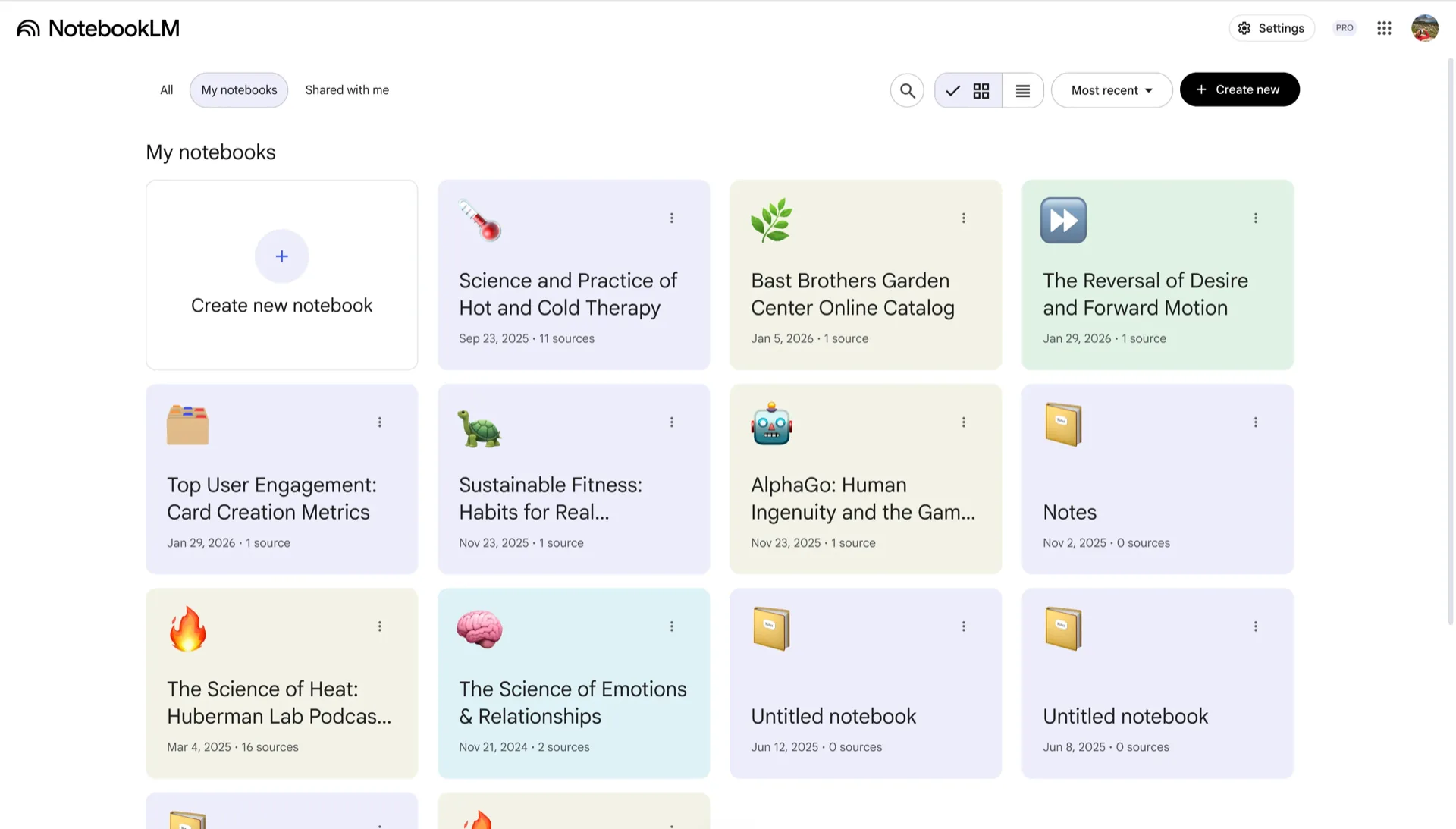This screenshot has width=1456, height=829.
Task: Open options for Untitled notebook Jun 8
Action: pos(1256,626)
